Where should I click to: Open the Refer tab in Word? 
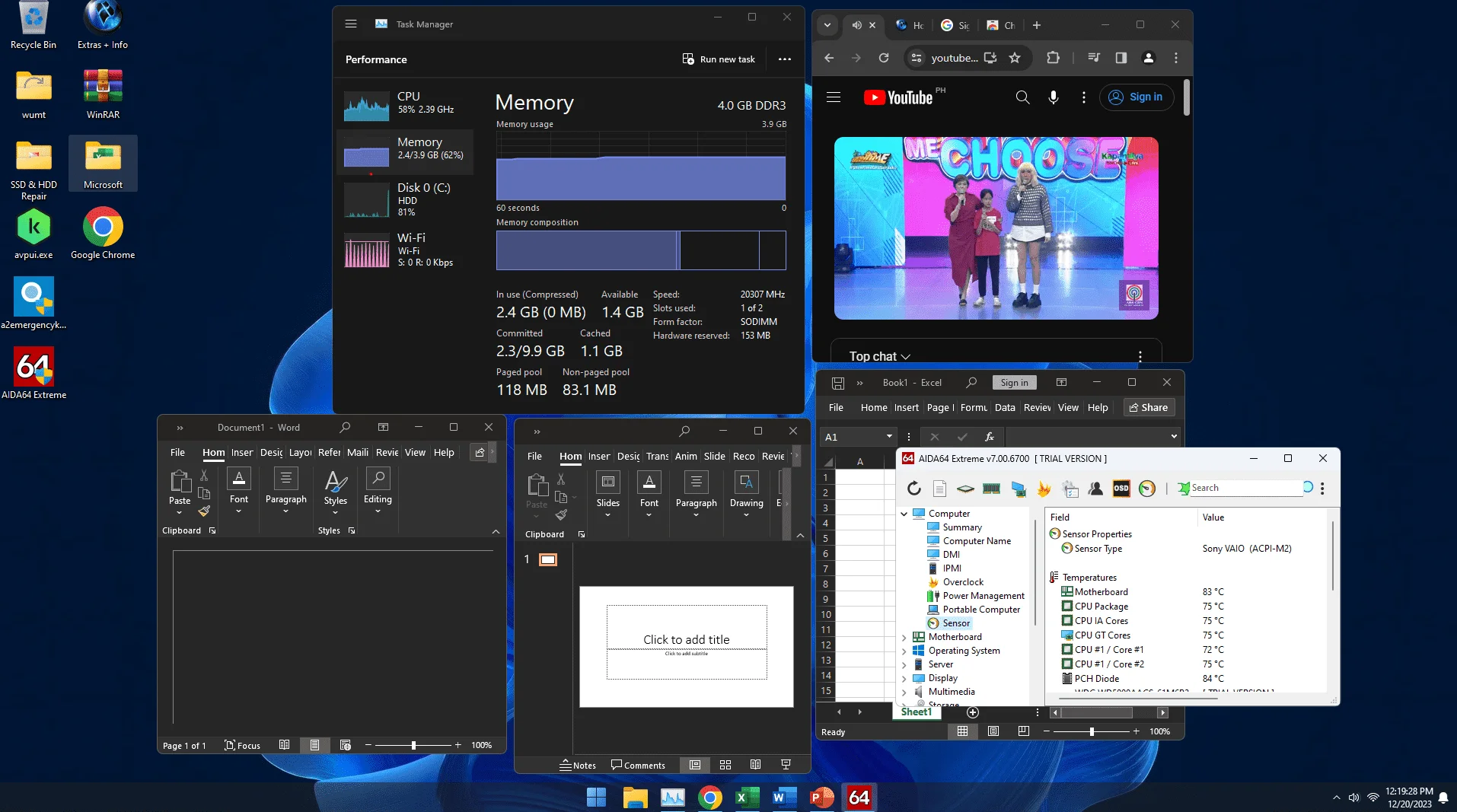pos(329,452)
